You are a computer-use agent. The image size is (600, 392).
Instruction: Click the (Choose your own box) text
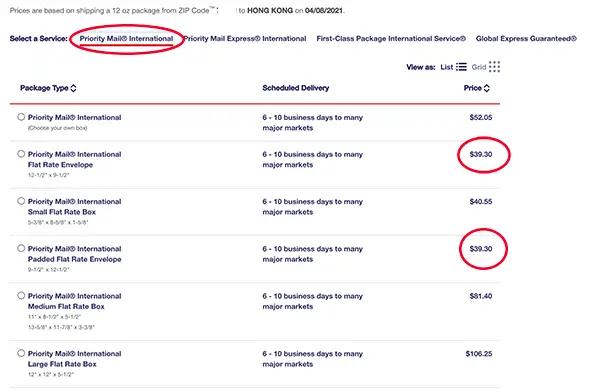(57, 128)
